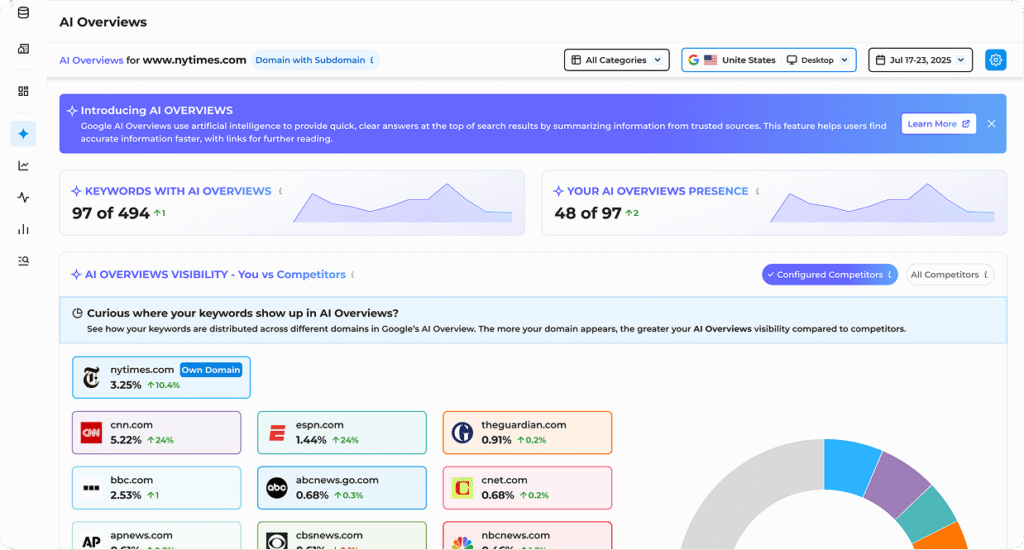1024x550 pixels.
Task: Open the Unite States Desktop dropdown
Action: (x=768, y=60)
